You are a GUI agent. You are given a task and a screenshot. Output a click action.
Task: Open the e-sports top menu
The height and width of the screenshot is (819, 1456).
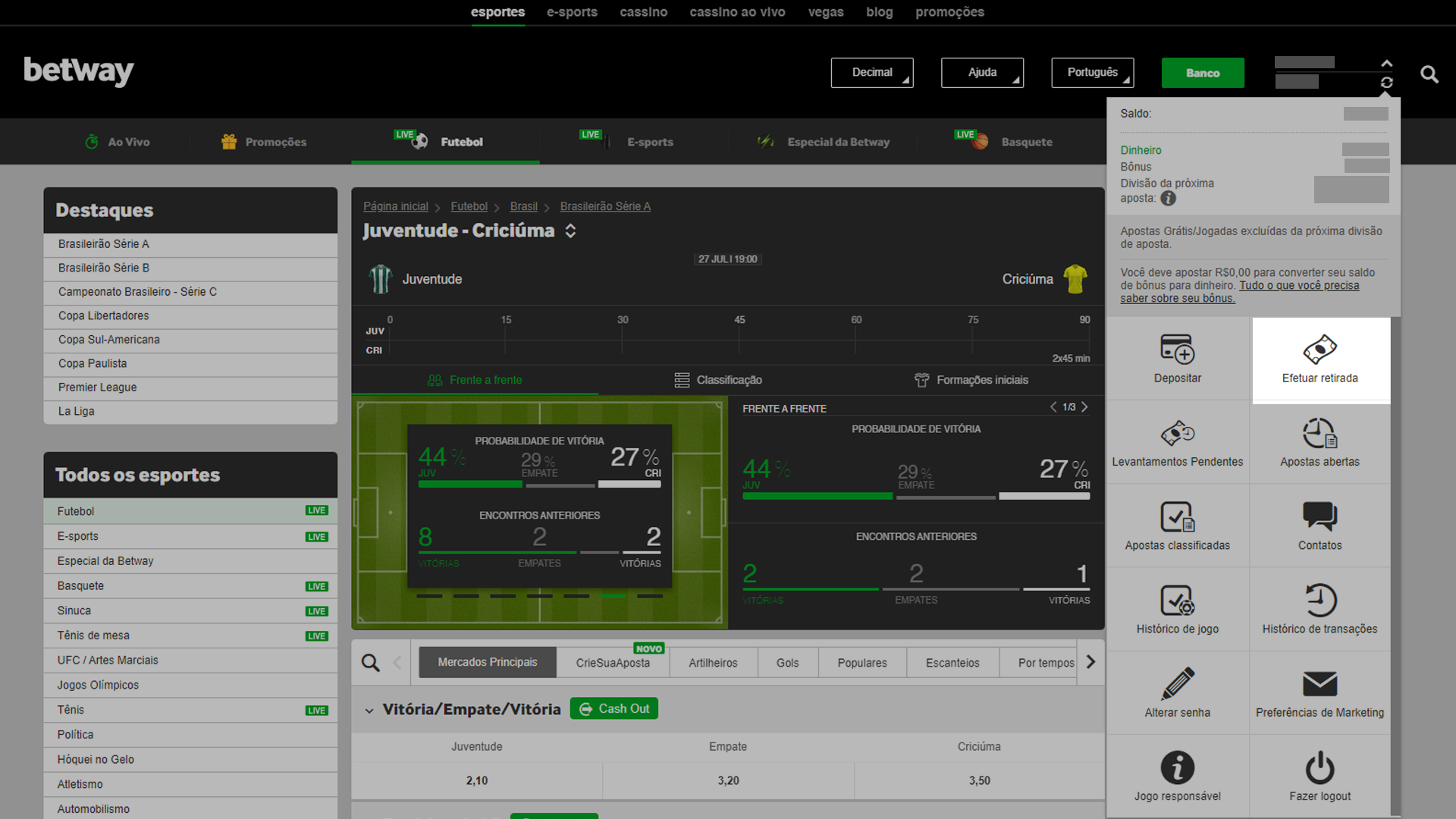tap(572, 12)
